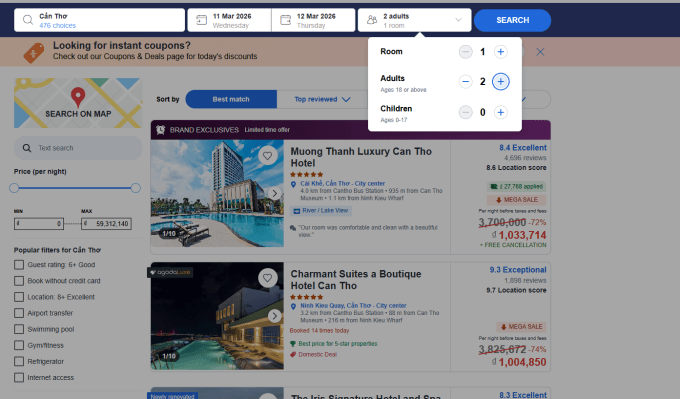Click Ninh Kieu Quay, Cần Thơ location link
The width and height of the screenshot is (680, 399).
click(353, 306)
